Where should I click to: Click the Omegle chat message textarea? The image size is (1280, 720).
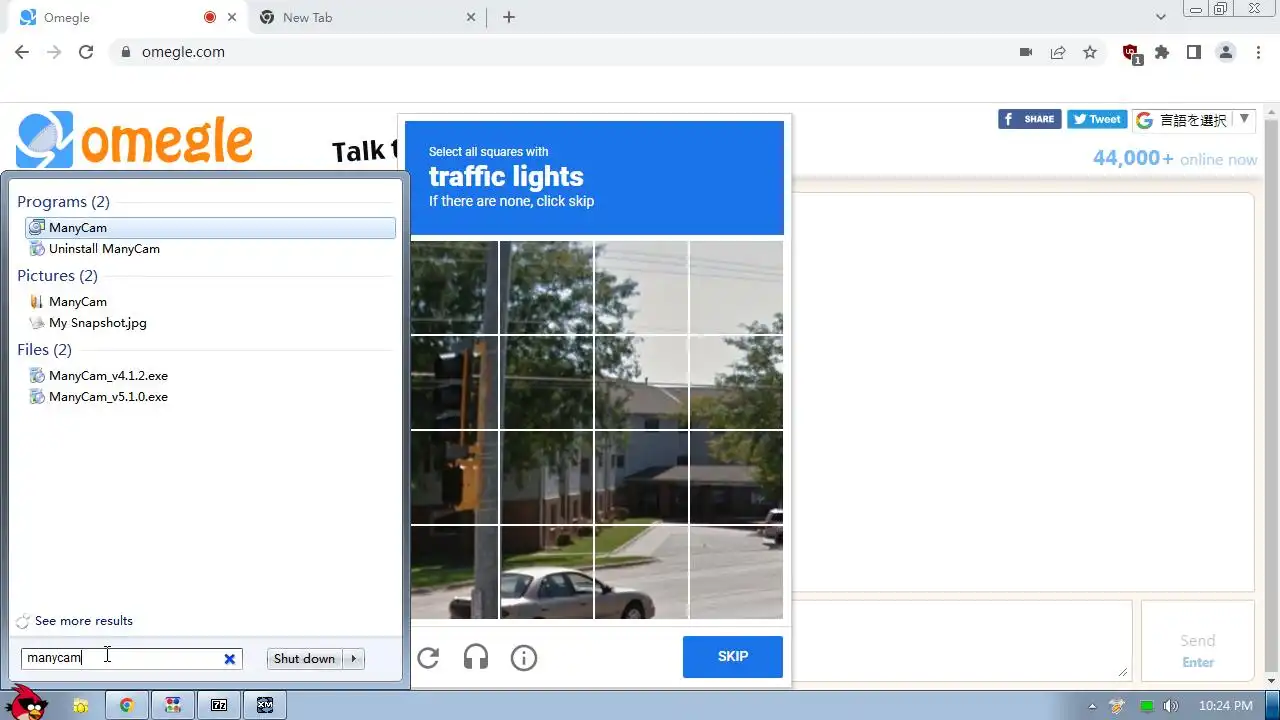[x=960, y=640]
